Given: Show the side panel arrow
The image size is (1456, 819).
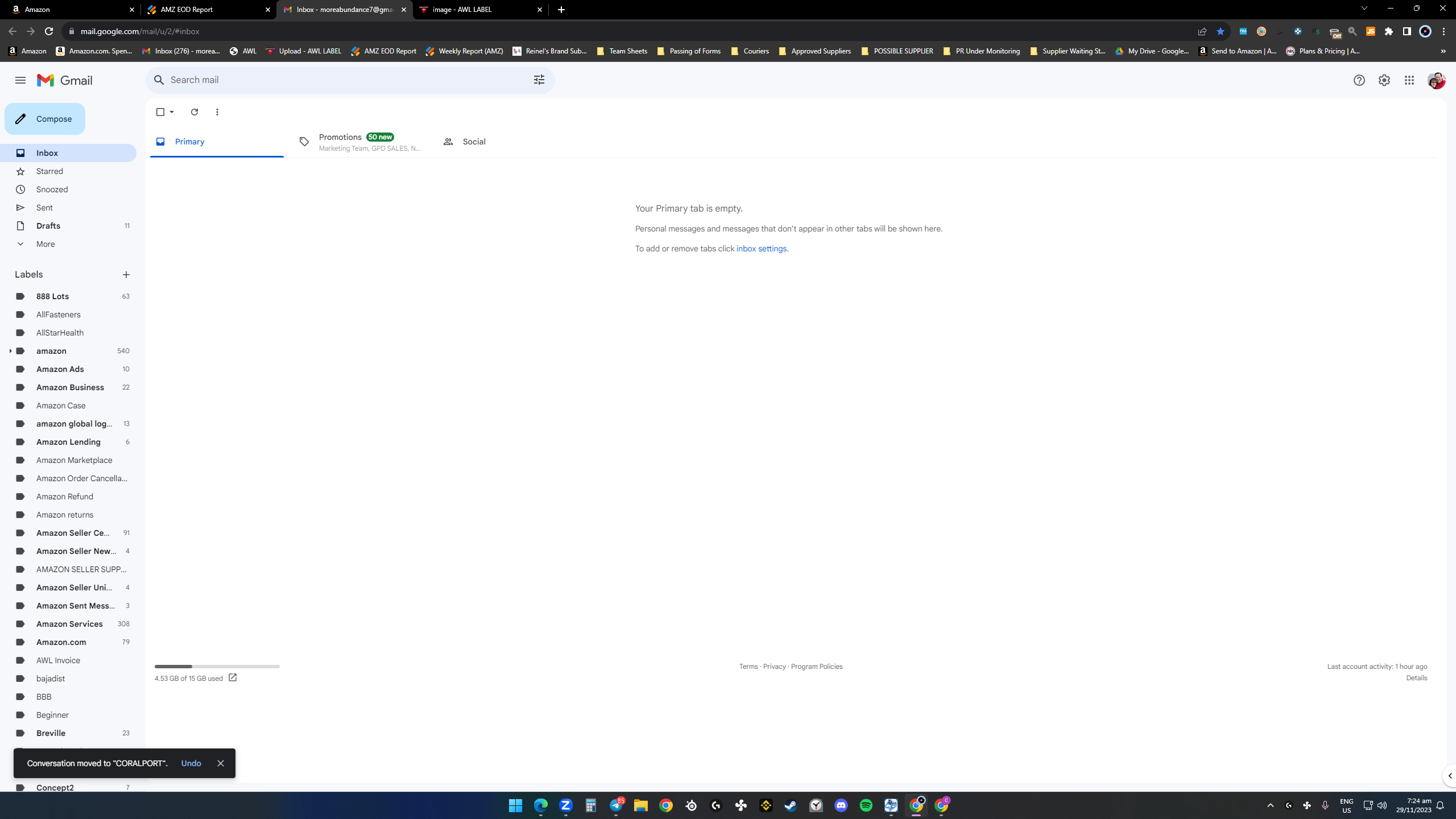Looking at the screenshot, I should (1450, 776).
